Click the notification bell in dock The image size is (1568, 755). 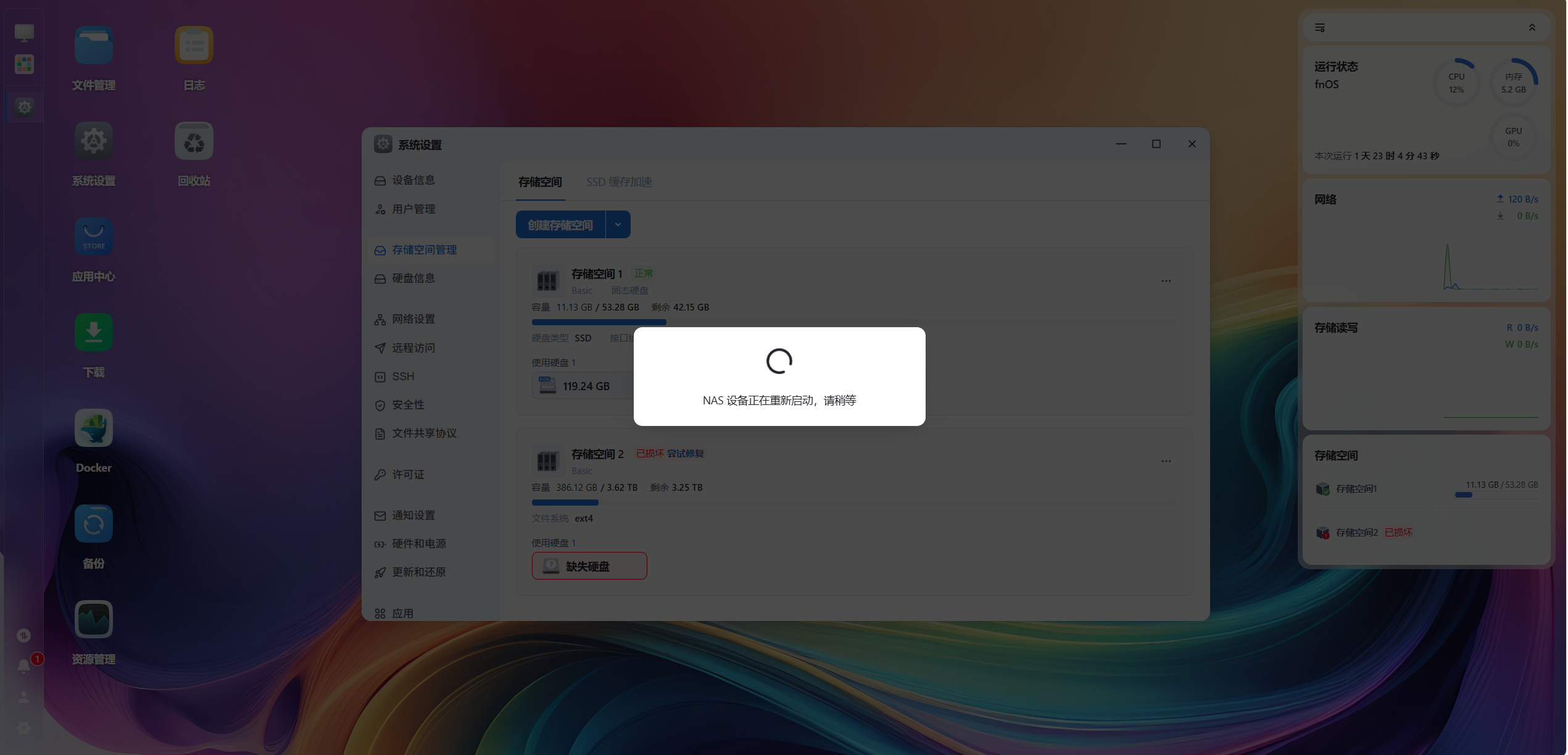[23, 665]
